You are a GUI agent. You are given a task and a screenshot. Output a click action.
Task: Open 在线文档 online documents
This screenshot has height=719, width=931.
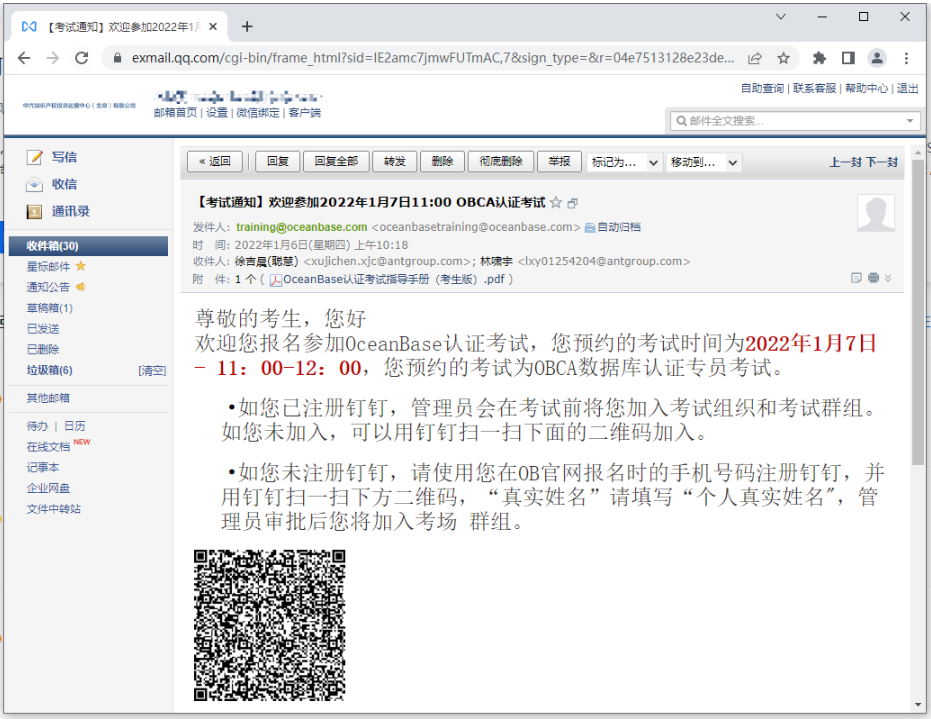[48, 447]
